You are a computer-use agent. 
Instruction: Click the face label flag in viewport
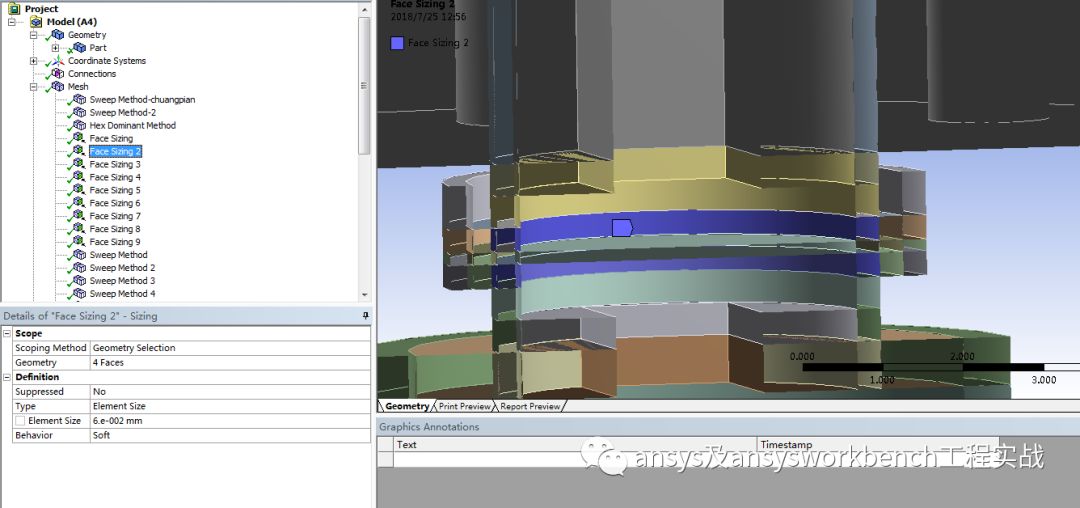click(x=622, y=228)
